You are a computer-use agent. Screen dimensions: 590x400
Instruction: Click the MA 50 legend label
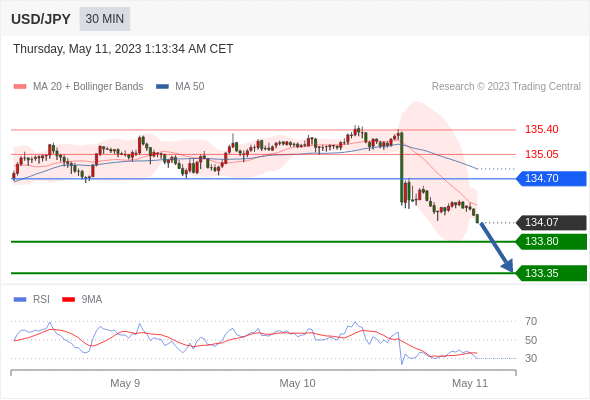tap(190, 87)
